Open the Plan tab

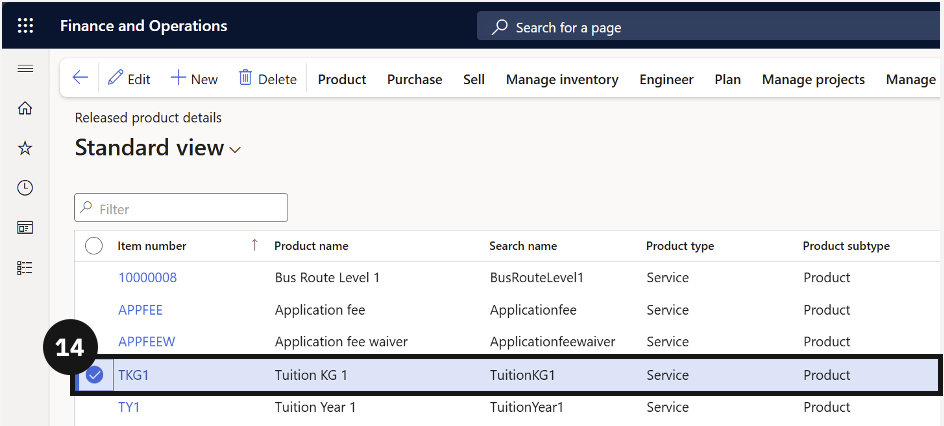coord(728,79)
